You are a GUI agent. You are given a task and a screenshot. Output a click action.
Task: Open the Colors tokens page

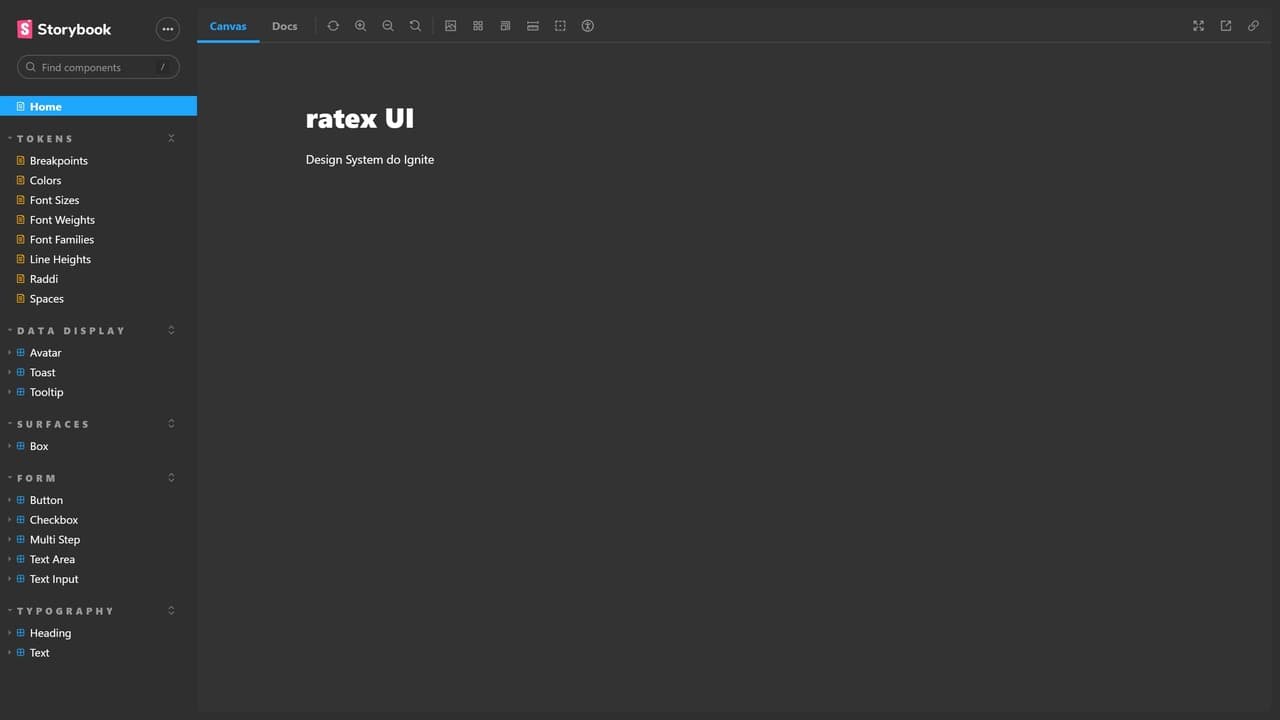[x=45, y=181]
